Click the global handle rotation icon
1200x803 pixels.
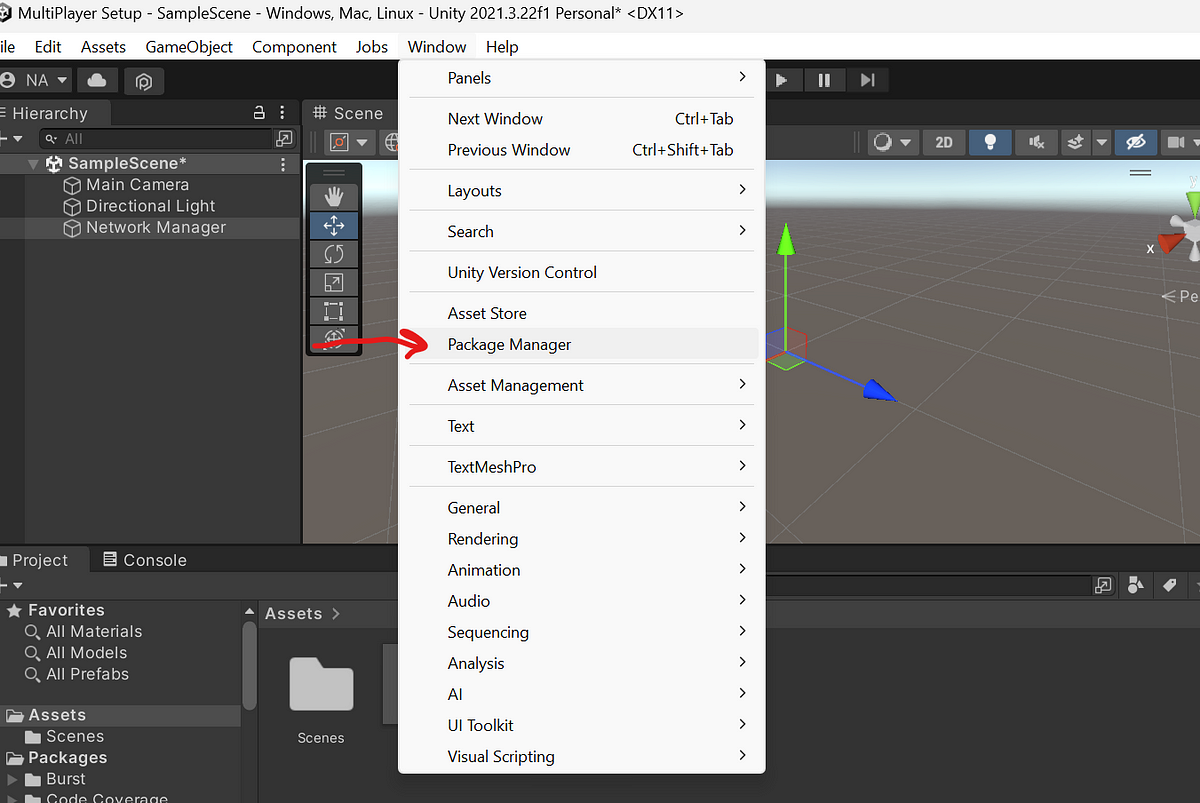(392, 142)
